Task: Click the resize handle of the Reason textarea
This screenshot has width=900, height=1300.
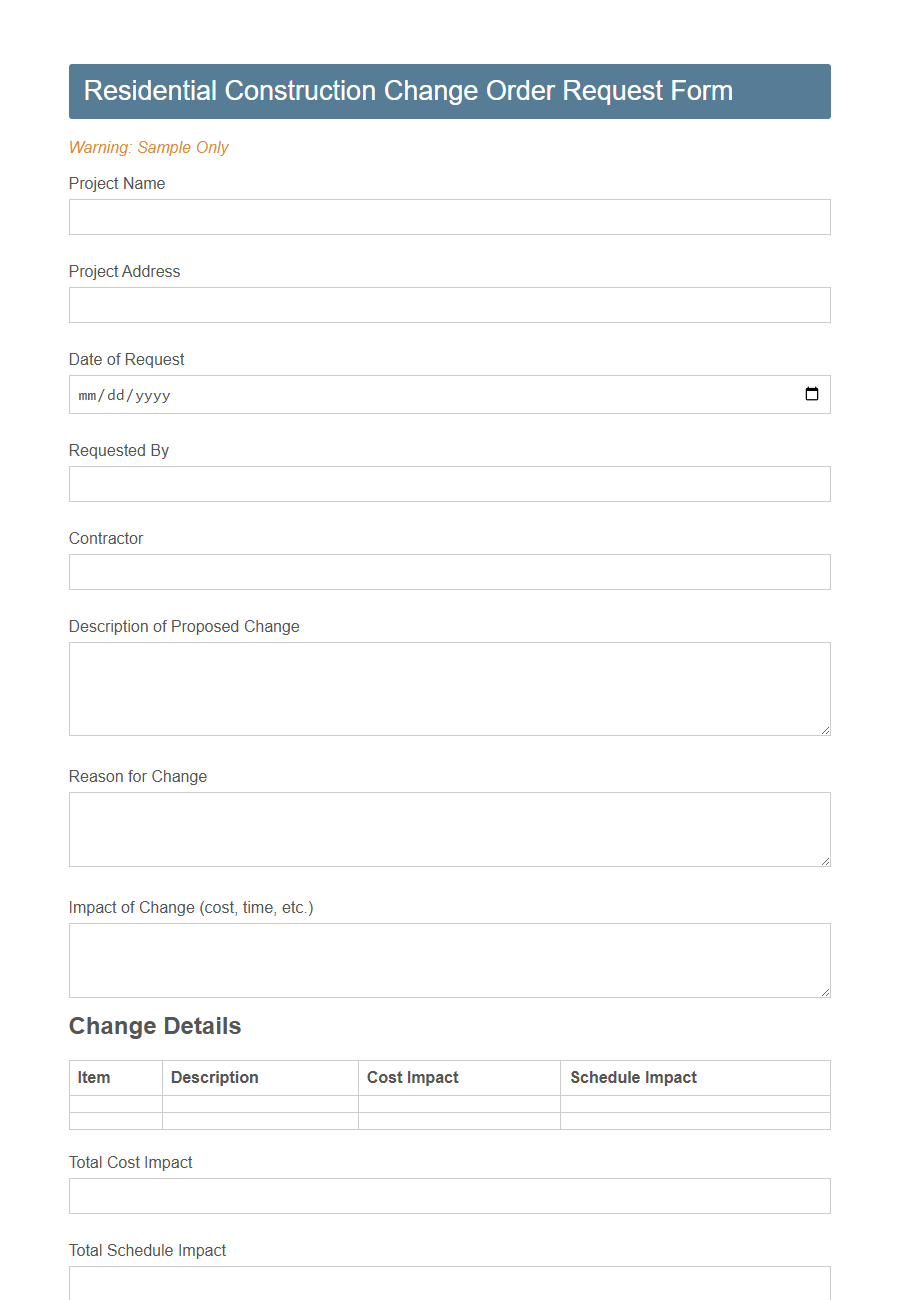Action: [x=826, y=862]
